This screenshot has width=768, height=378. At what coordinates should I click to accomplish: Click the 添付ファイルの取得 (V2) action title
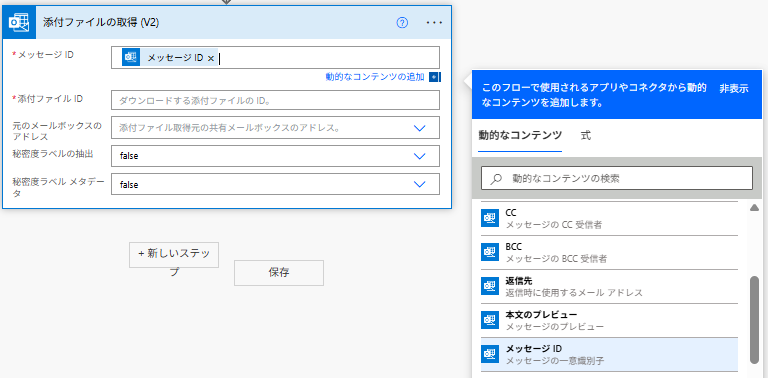(100, 23)
